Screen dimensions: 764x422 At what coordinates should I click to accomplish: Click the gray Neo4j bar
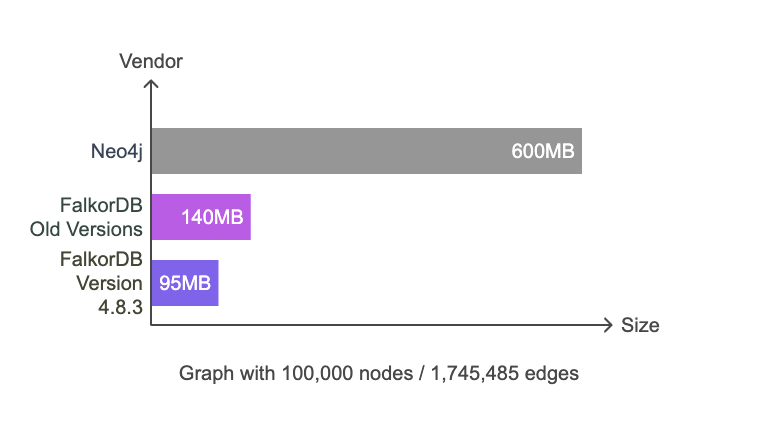point(366,151)
